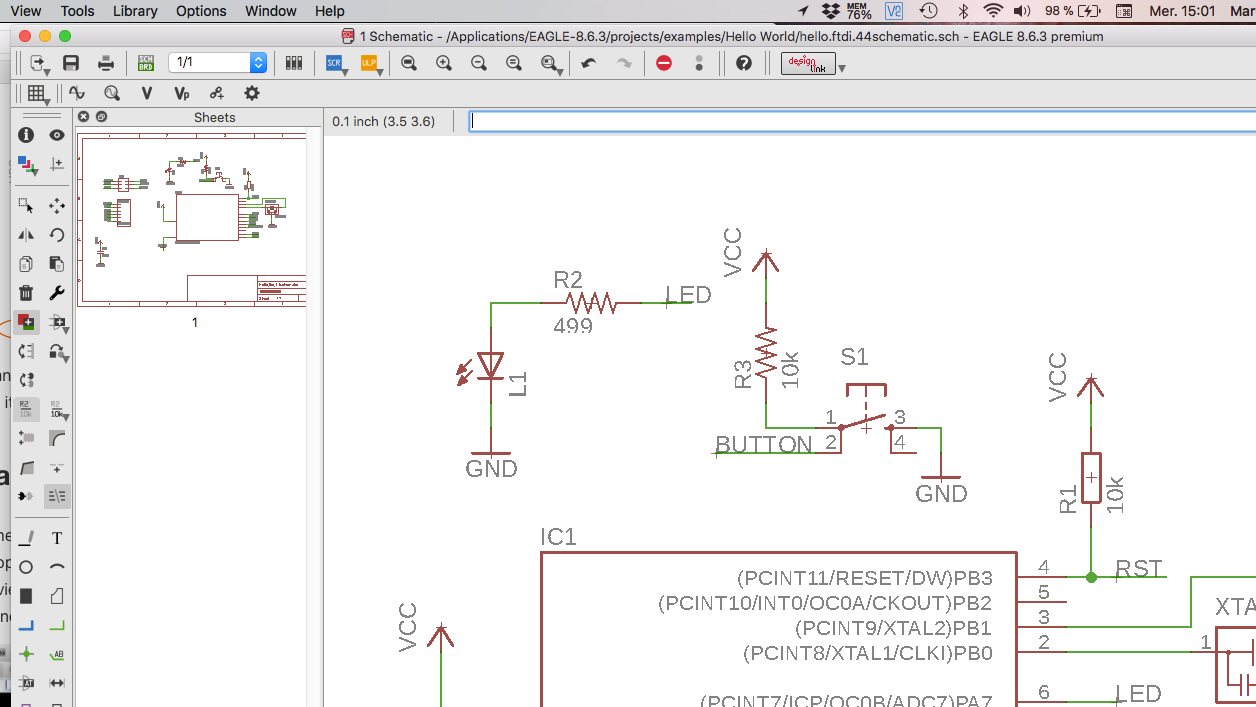Screen dimensions: 1256x707
Task: Open the View menu
Action: pos(25,11)
